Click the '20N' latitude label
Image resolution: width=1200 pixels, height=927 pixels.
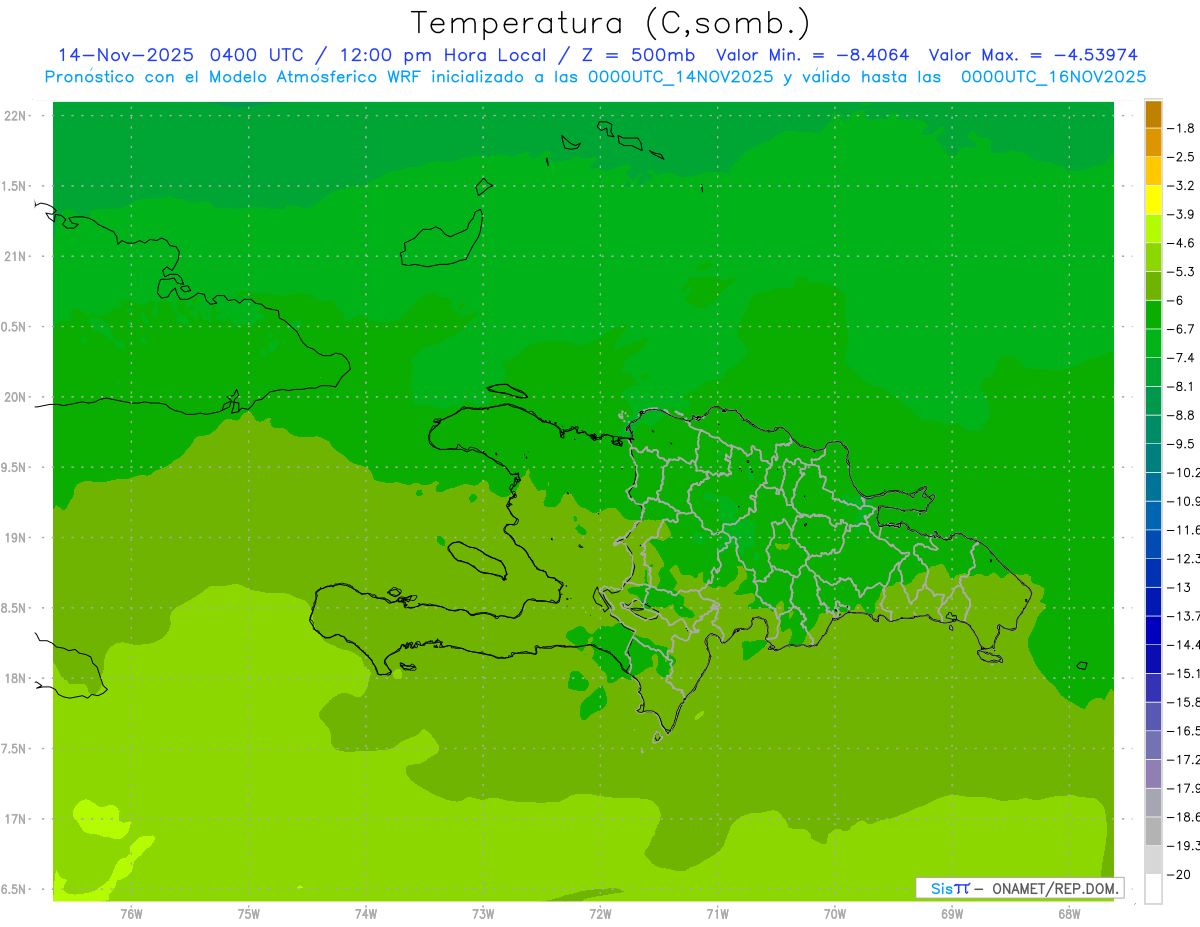pos(16,397)
